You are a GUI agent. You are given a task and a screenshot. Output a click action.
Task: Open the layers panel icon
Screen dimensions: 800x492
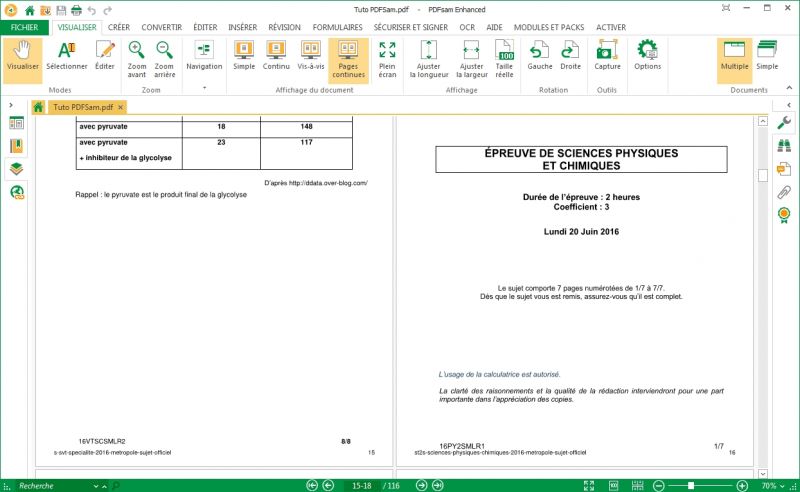tap(16, 169)
